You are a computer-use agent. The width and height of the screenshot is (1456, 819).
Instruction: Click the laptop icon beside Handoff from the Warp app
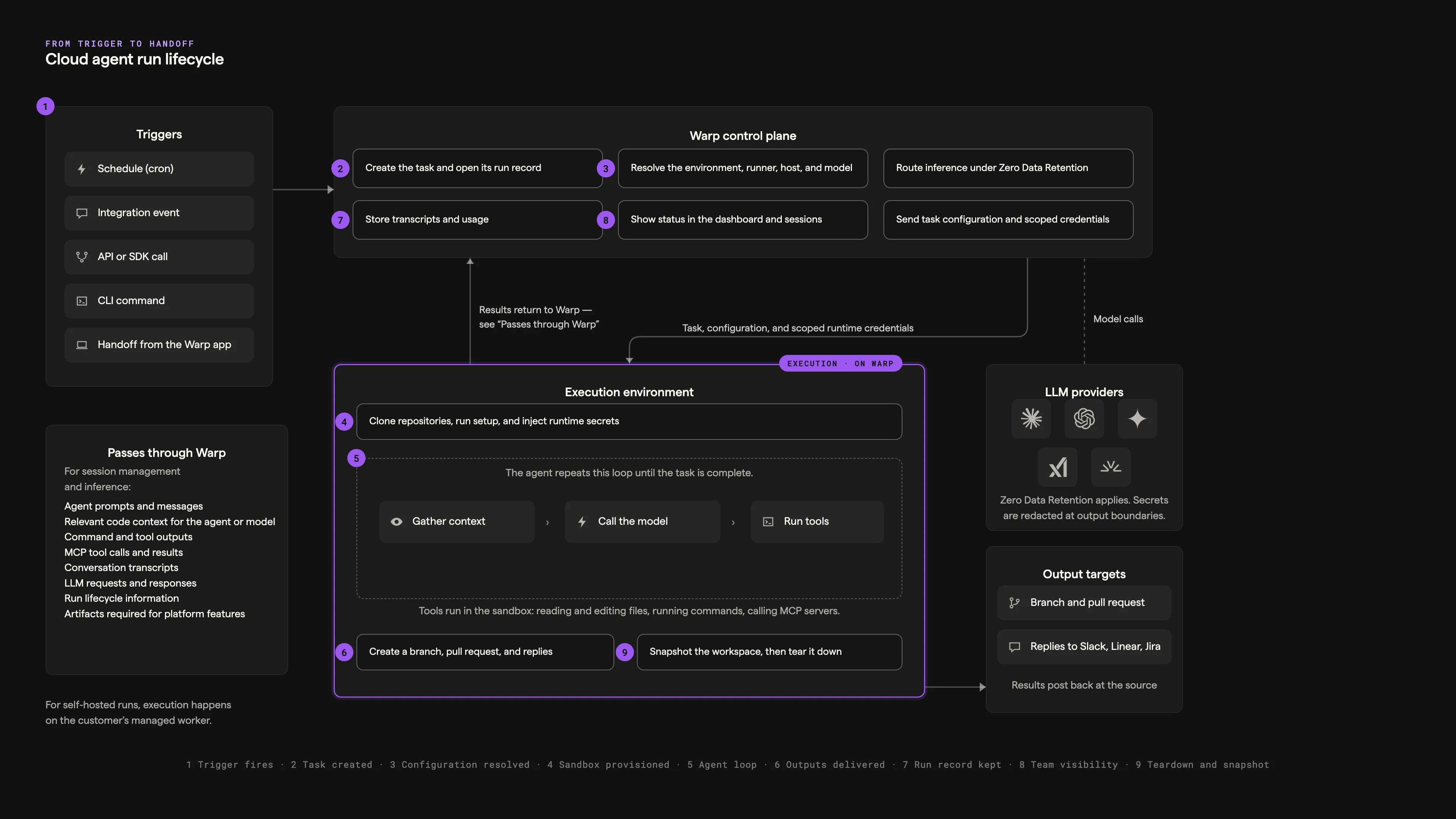pyautogui.click(x=82, y=345)
